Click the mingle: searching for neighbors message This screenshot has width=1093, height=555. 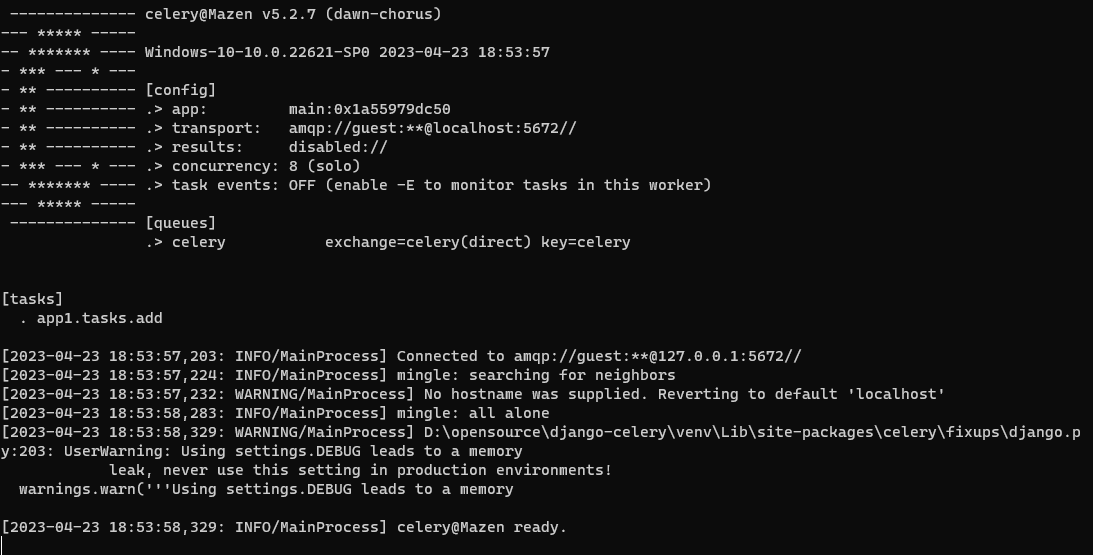[535, 375]
